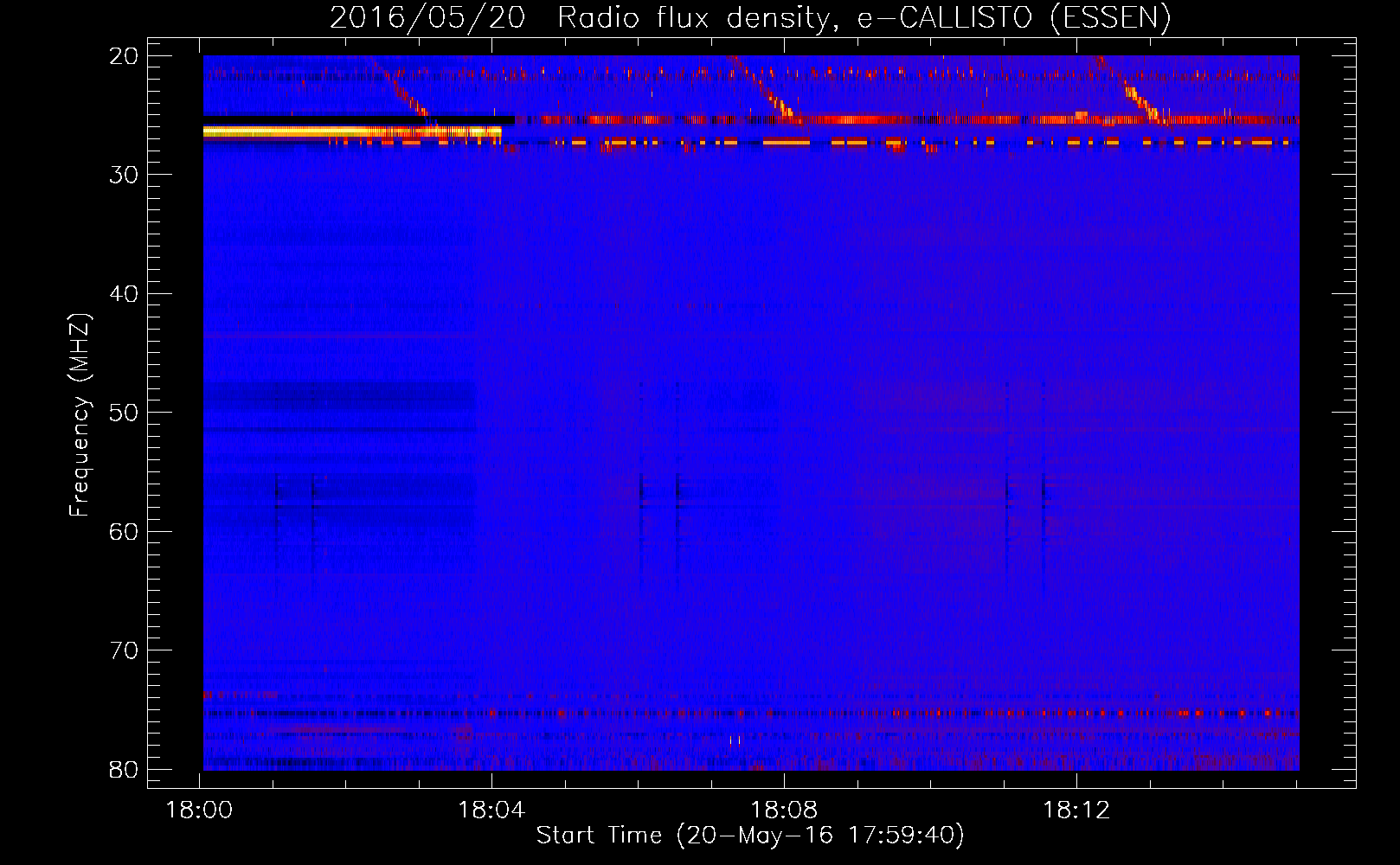Viewport: 1400px width, 865px height.
Task: Click the 50 MHz frequency tick label
Action: (x=125, y=413)
